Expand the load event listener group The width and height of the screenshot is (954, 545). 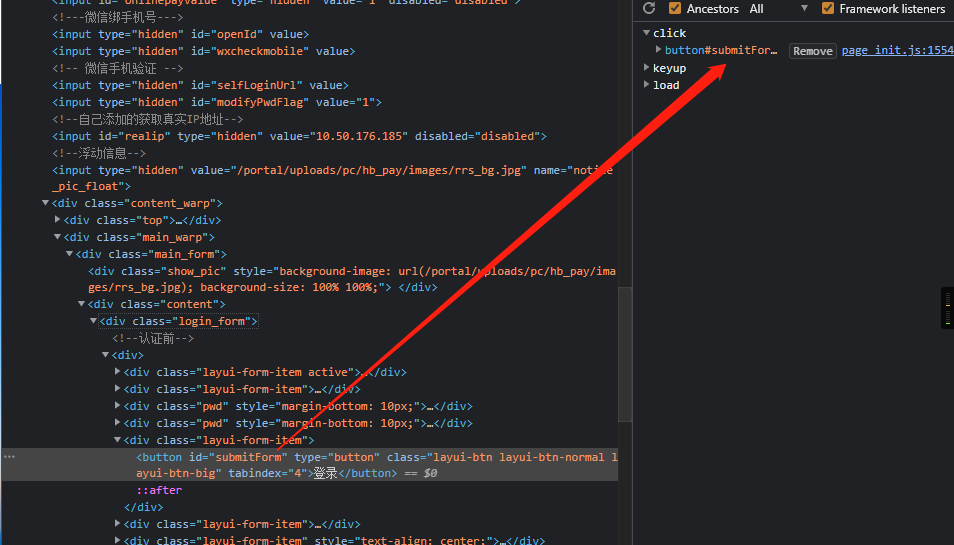tap(647, 85)
